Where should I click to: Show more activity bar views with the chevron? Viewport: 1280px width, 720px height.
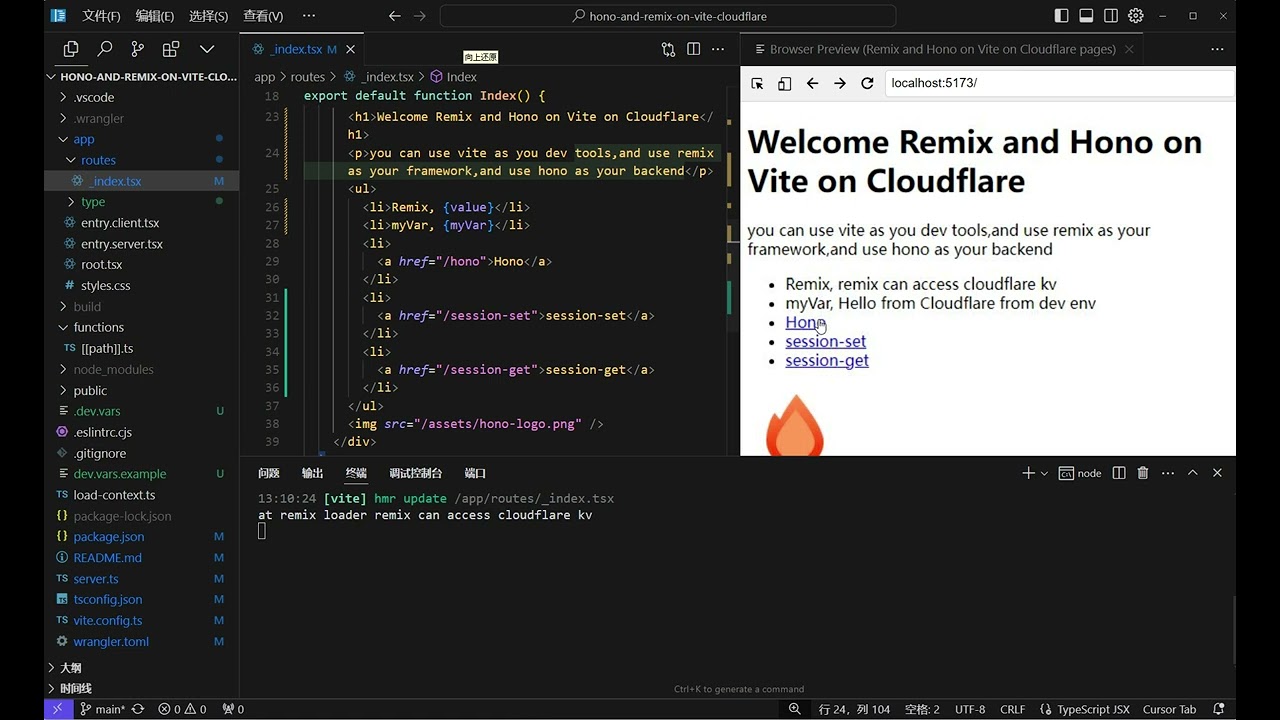(x=207, y=49)
